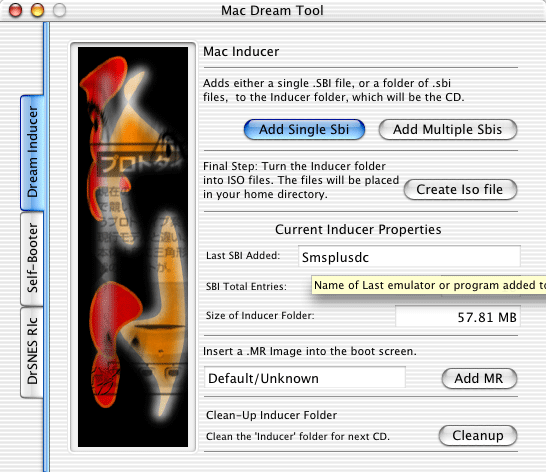Switch to the Dream Inducer tab
This screenshot has height=472, width=546.
(x=32, y=153)
